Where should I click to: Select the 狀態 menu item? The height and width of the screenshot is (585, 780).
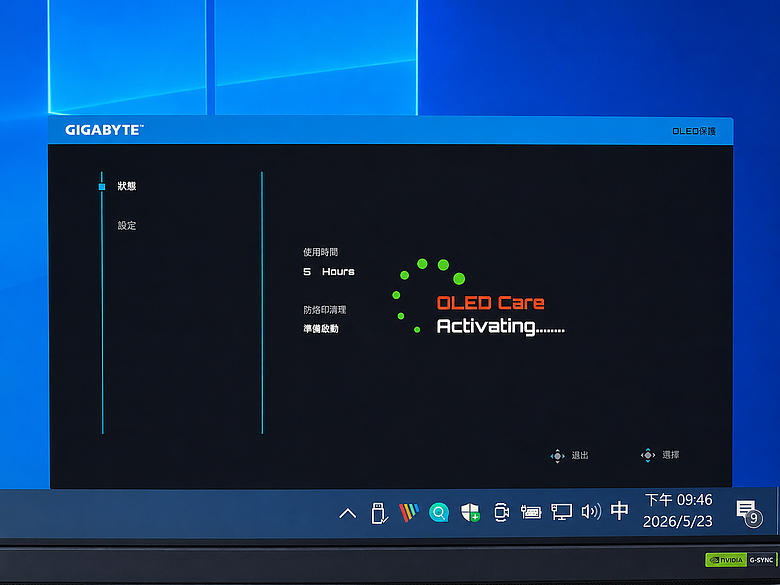tap(127, 186)
